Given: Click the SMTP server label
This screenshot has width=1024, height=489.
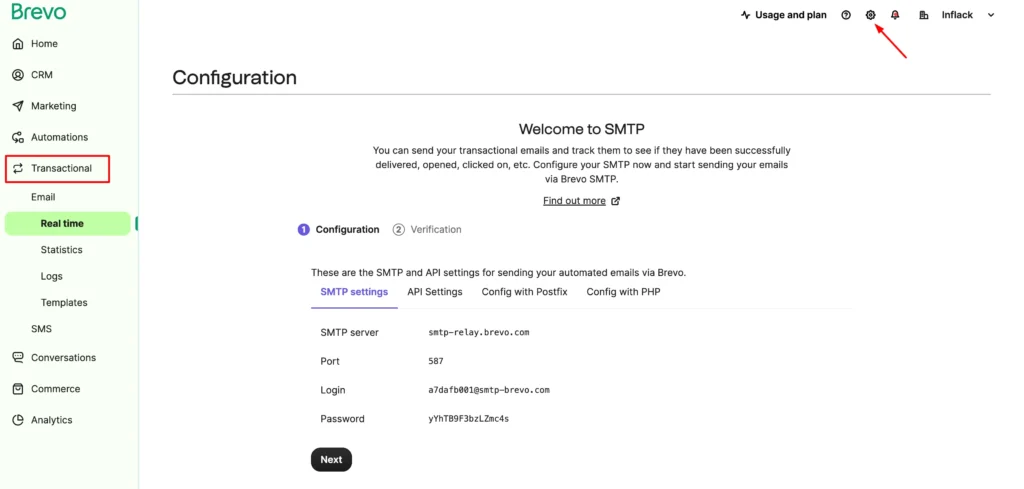Looking at the screenshot, I should coord(349,332).
